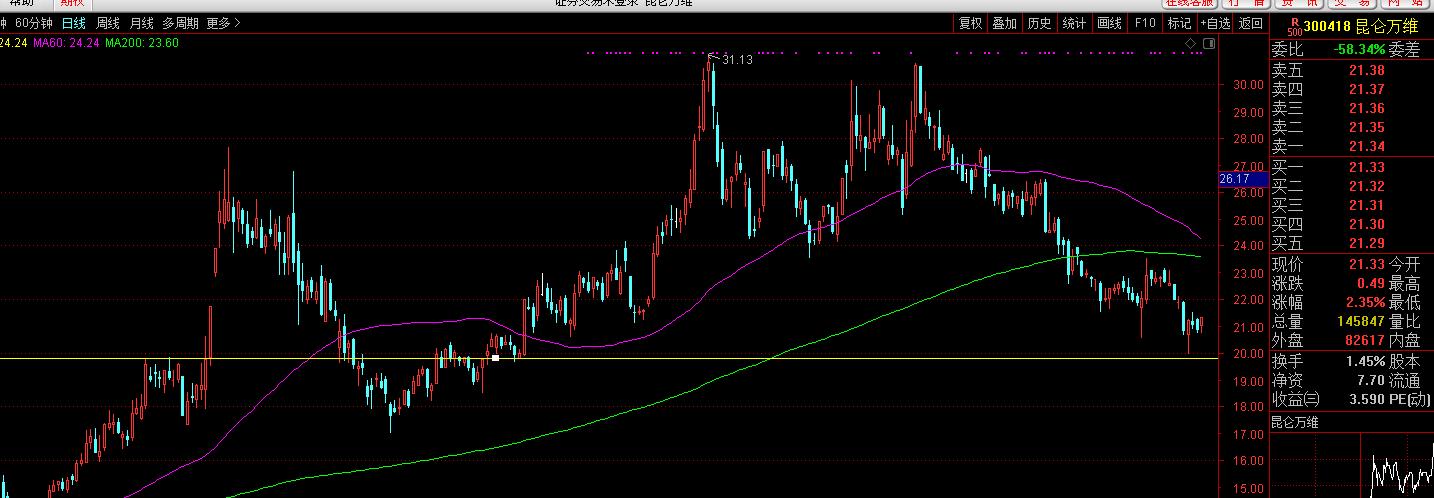This screenshot has height=498, width=1434.
Task: Switch to 月线 monthly chart
Action: 141,23
